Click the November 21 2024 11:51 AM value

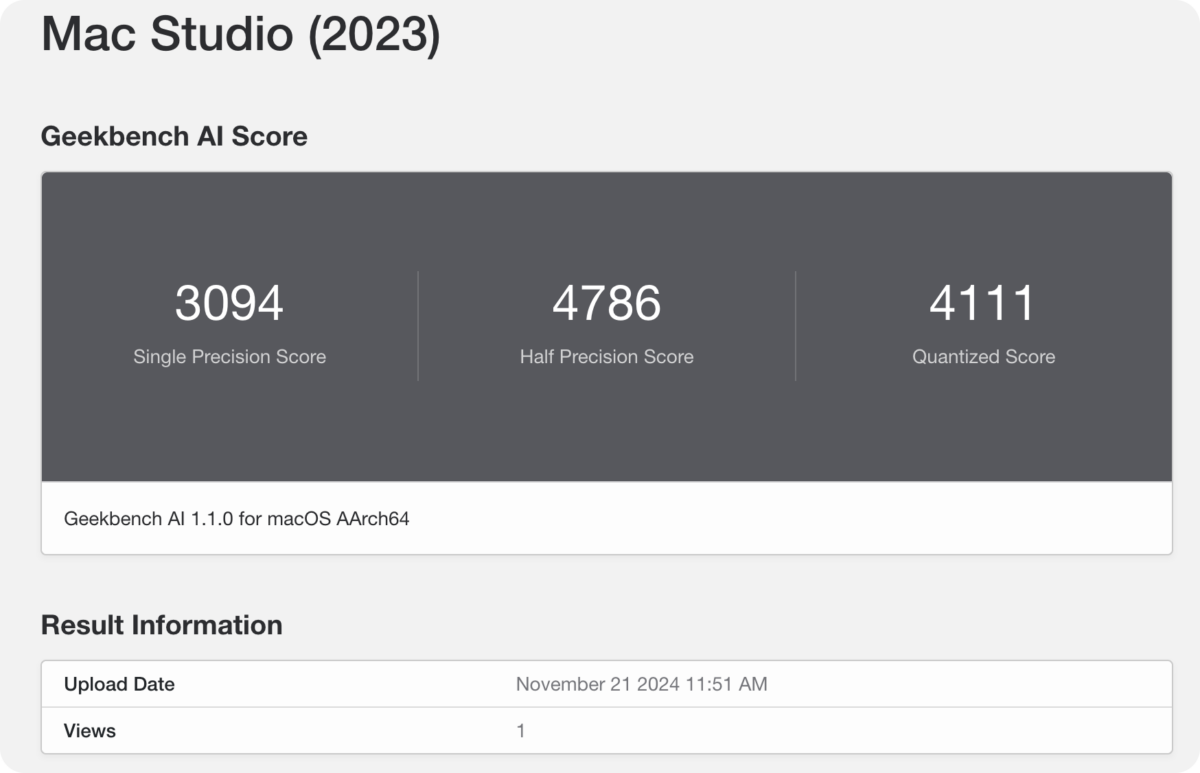click(x=641, y=684)
